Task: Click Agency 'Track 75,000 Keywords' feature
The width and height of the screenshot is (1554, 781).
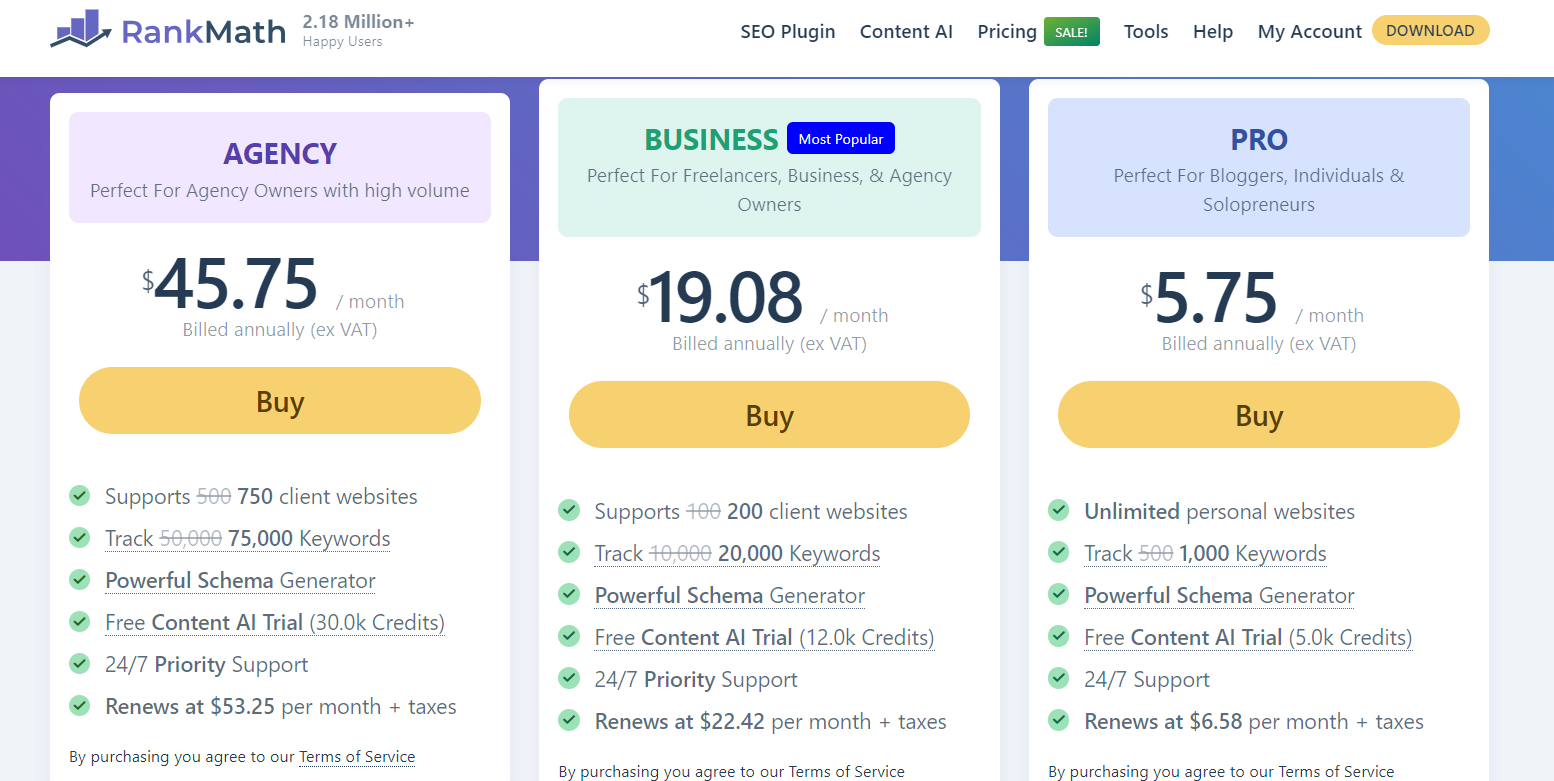Action: click(248, 538)
